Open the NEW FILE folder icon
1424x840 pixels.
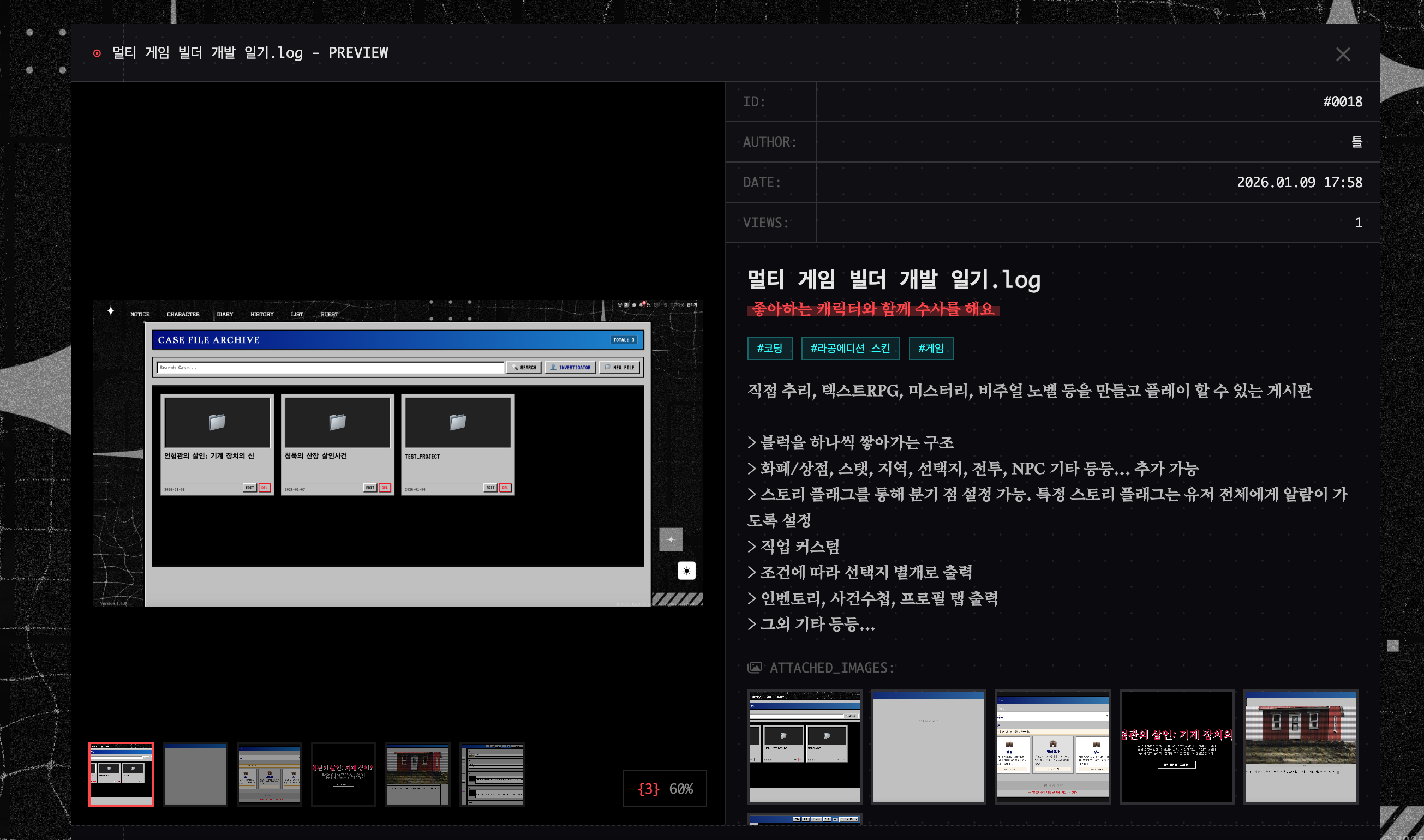tap(608, 367)
